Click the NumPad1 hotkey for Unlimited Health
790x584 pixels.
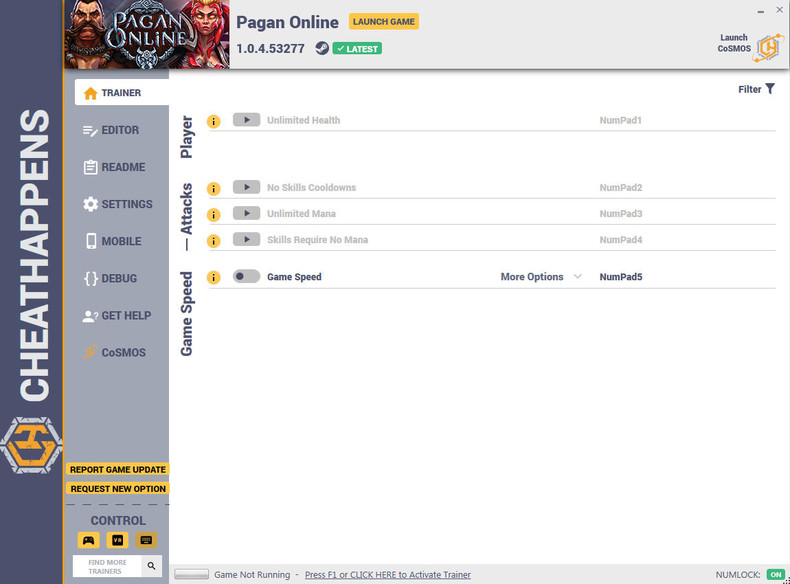[x=620, y=120]
